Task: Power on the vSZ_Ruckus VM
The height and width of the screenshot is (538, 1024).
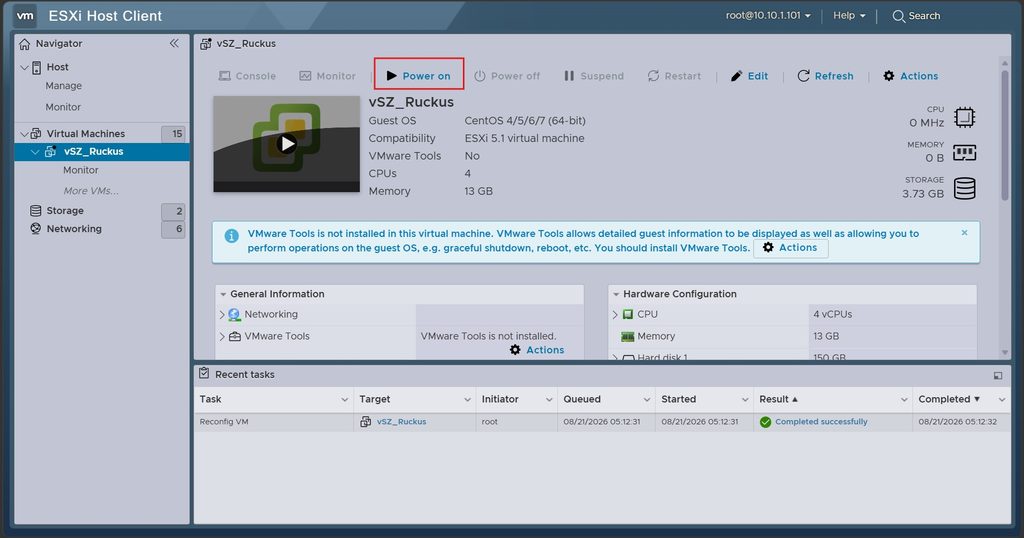Action: tap(419, 76)
